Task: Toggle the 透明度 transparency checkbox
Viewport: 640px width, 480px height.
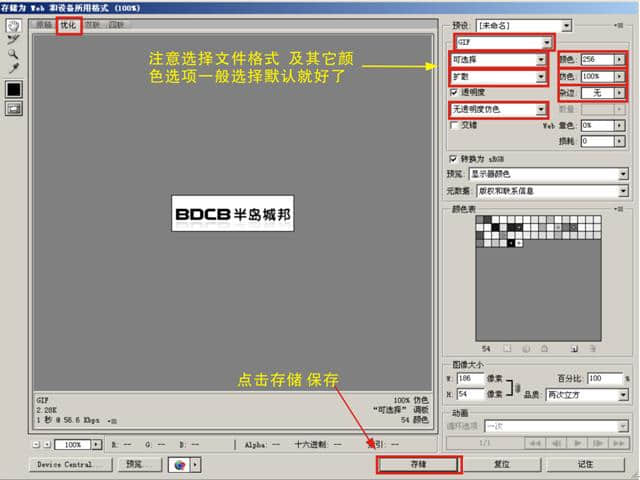Action: [456, 91]
